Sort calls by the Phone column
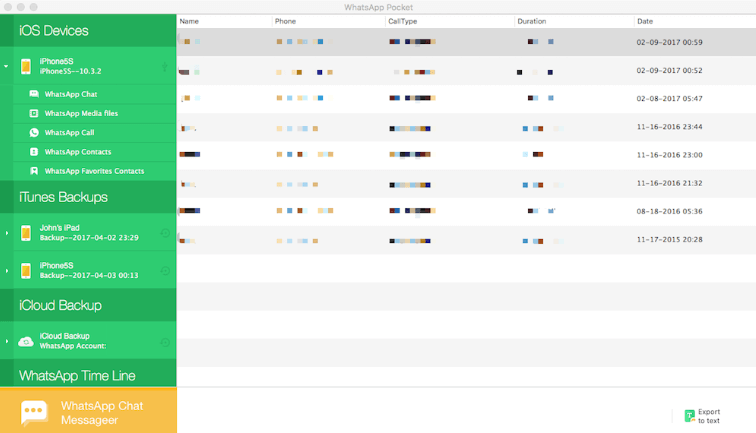756x433 pixels. point(329,21)
